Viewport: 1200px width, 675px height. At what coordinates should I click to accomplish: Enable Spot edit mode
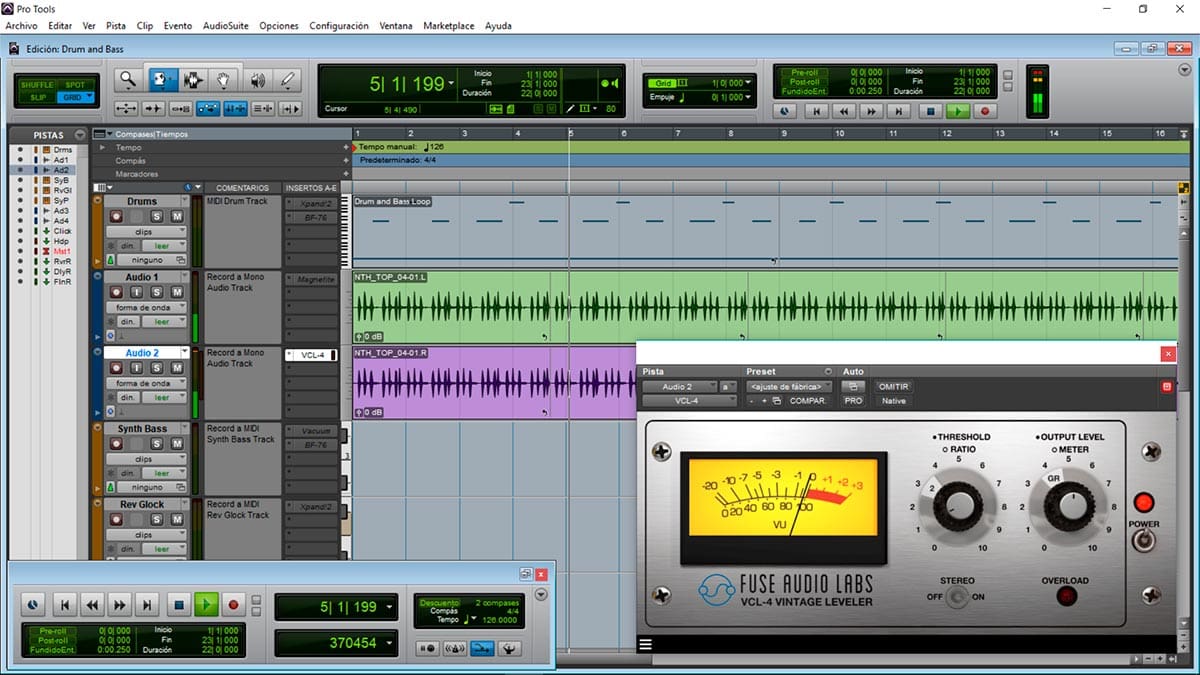point(76,85)
